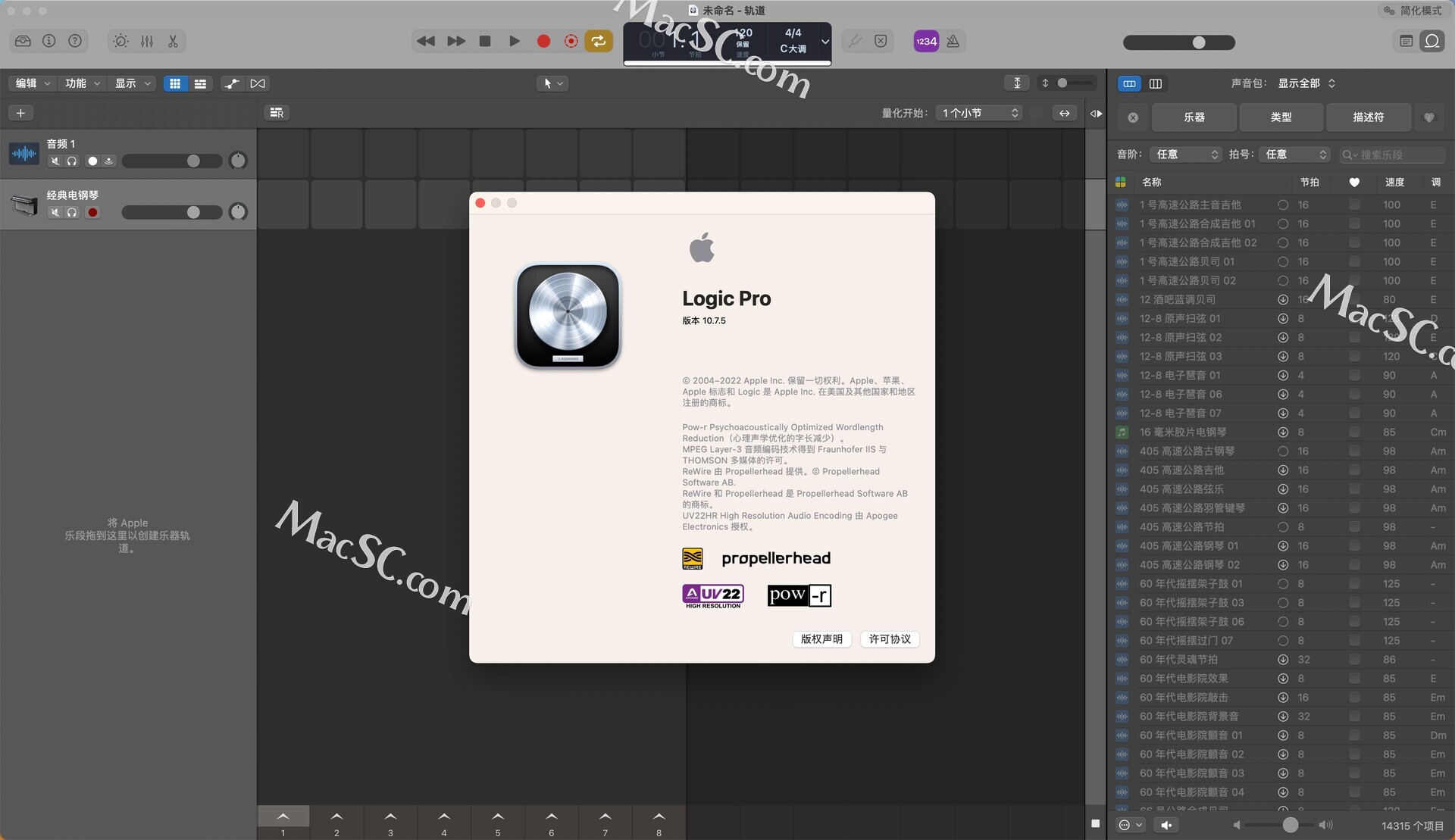1455x840 pixels.
Task: Select the 描述符 filter tab
Action: (x=1369, y=117)
